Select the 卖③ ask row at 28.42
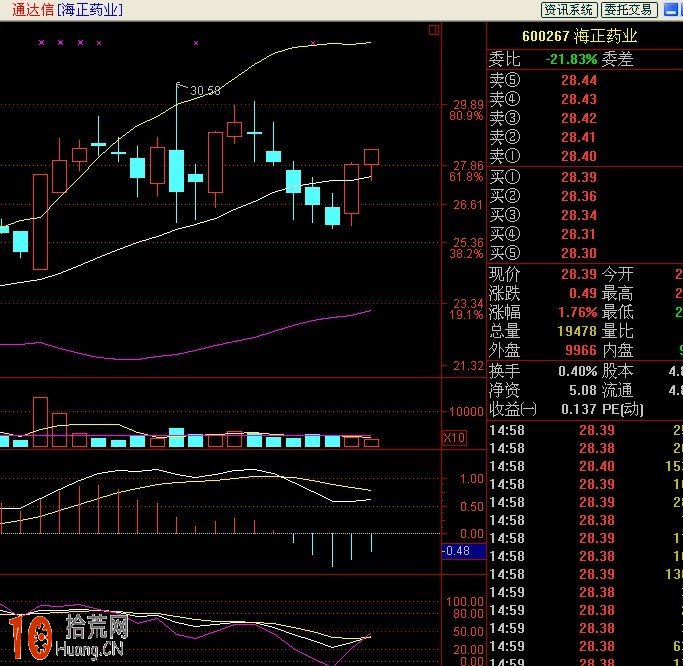683x666 pixels. pyautogui.click(x=585, y=118)
